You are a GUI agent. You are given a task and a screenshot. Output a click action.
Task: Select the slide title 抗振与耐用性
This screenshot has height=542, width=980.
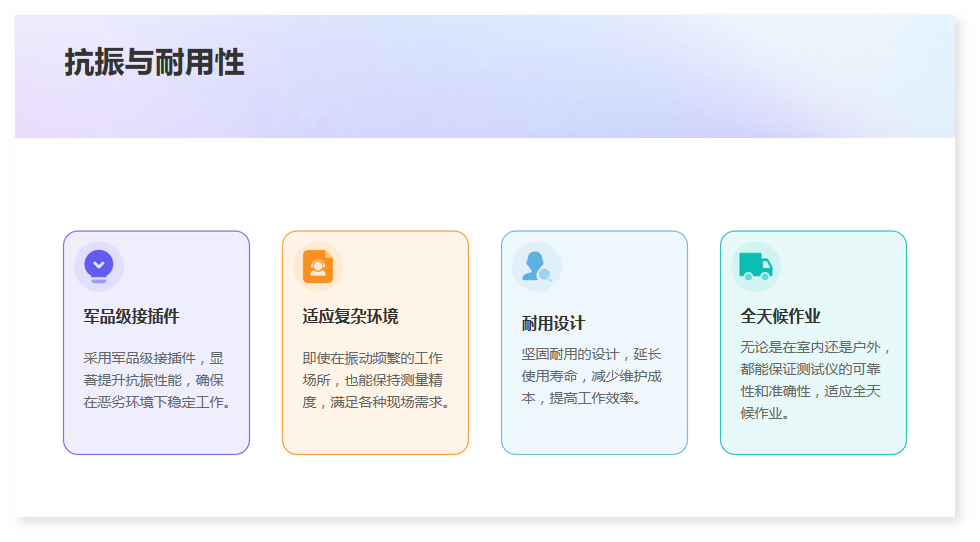click(154, 63)
